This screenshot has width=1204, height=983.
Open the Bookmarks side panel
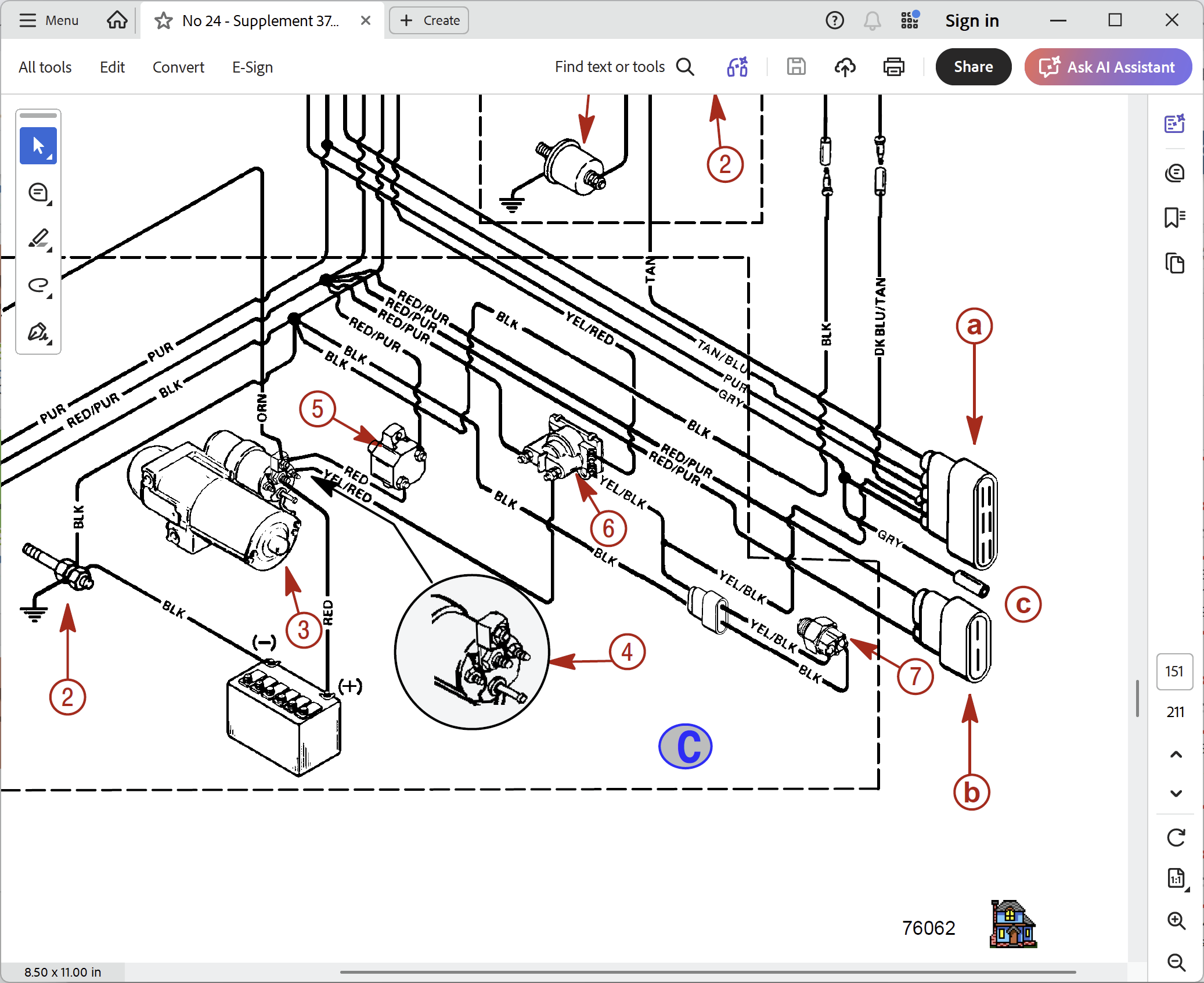click(1175, 218)
